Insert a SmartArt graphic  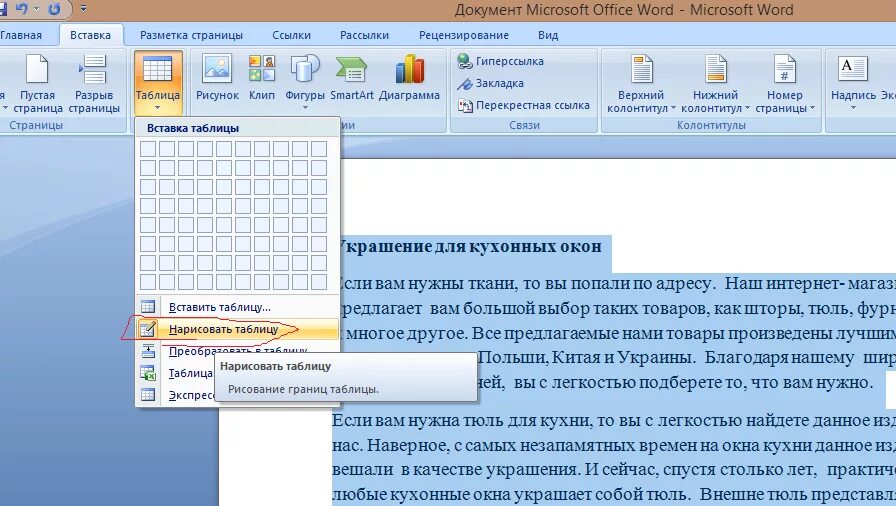351,78
